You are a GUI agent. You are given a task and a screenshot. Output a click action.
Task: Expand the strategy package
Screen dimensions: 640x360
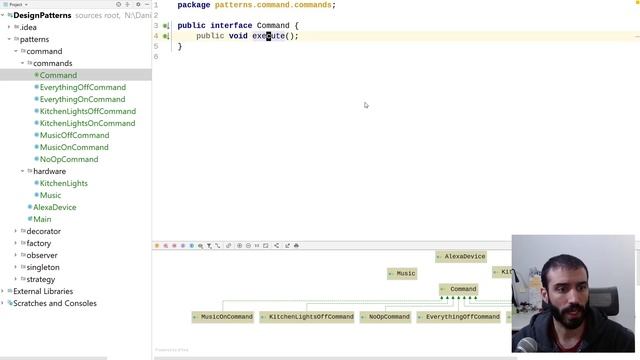coord(16,279)
